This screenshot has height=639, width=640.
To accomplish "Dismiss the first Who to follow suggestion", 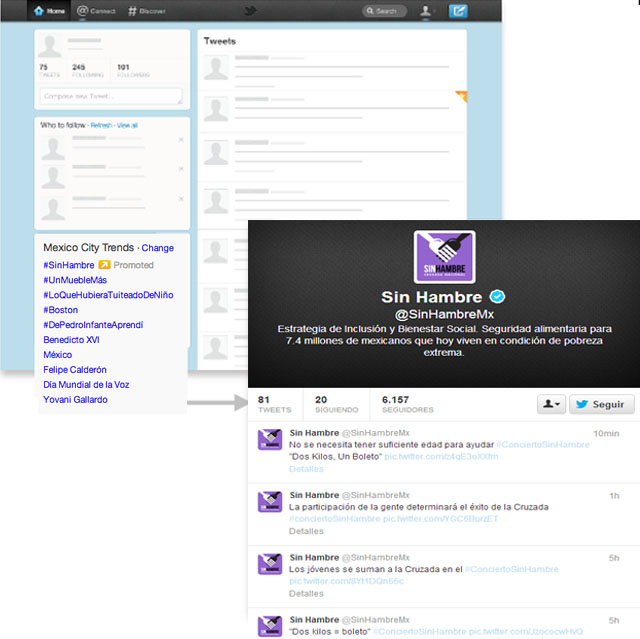I will coord(181,140).
